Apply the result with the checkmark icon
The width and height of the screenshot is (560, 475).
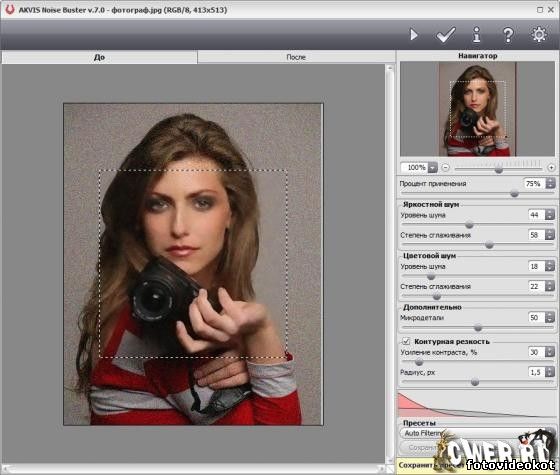pyautogui.click(x=446, y=35)
